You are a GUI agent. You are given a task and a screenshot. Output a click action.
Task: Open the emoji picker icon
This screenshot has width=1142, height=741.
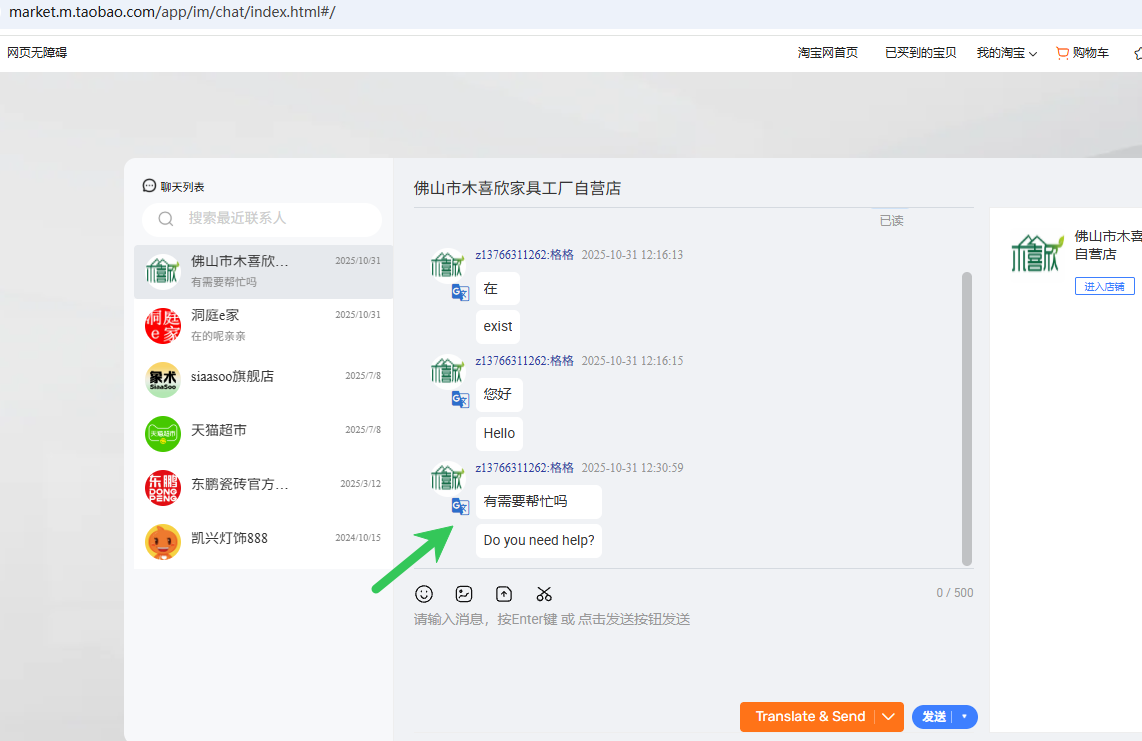pos(424,594)
